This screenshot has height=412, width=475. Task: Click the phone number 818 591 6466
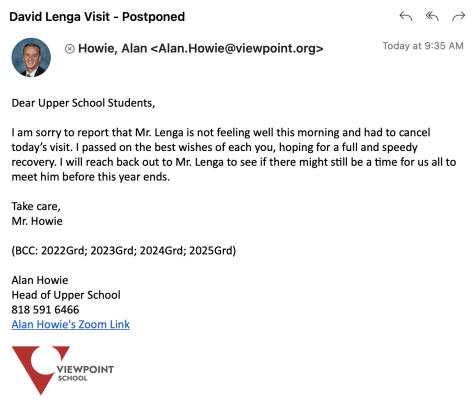[45, 310]
